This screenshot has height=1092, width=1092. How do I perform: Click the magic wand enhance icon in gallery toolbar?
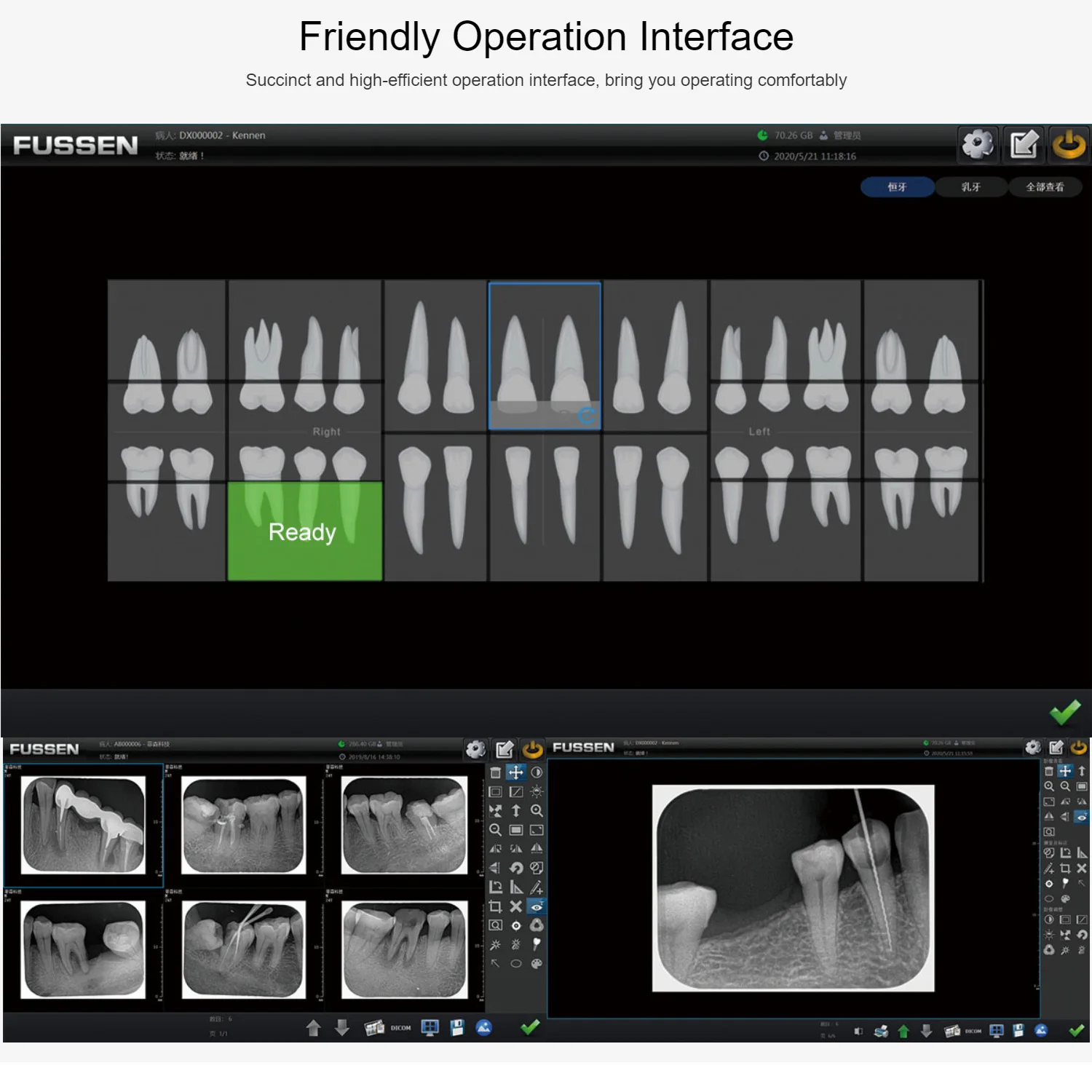(496, 944)
